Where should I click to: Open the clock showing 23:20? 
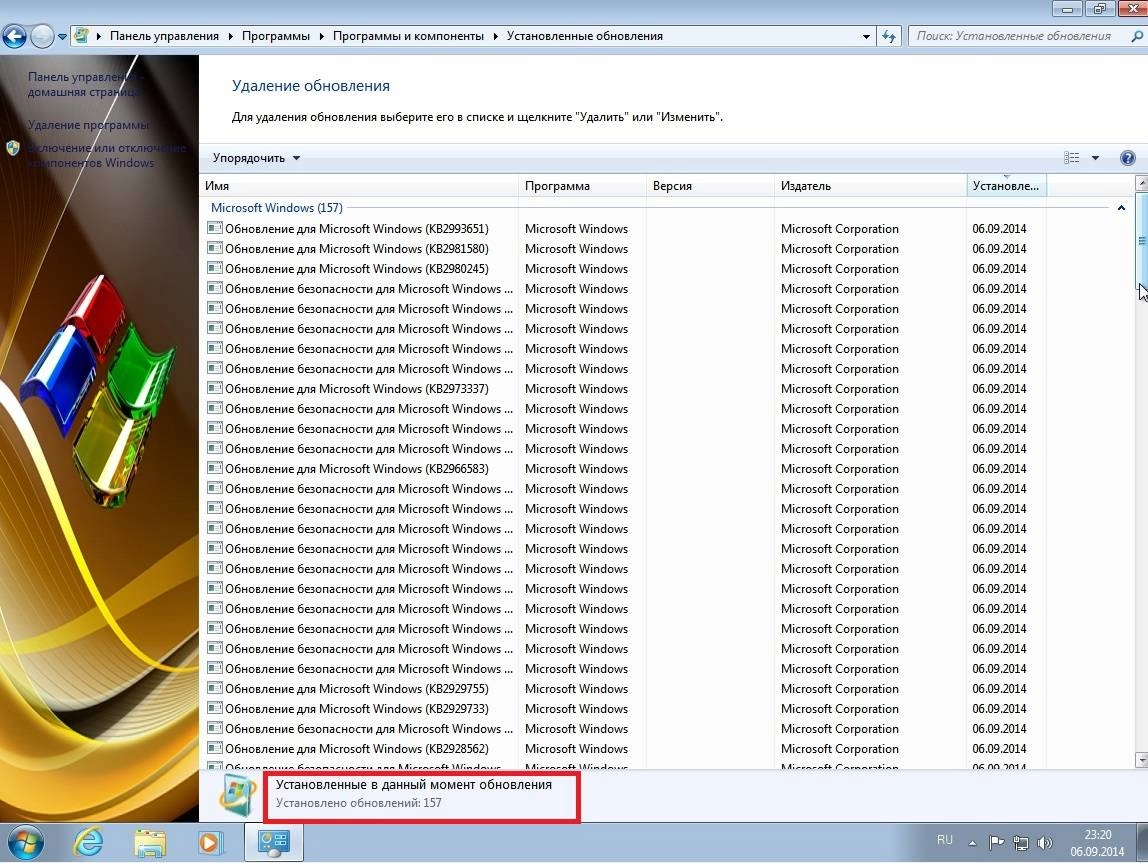(1097, 843)
